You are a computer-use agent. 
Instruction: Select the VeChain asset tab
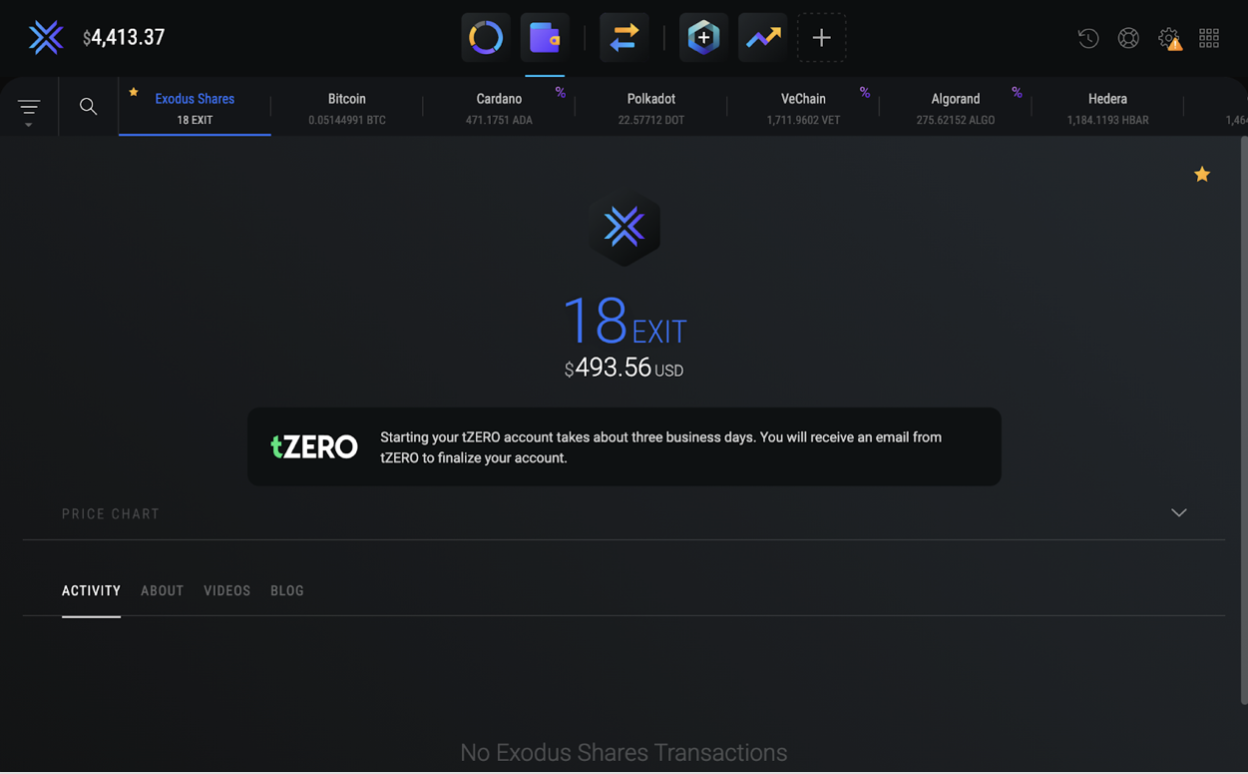803,108
